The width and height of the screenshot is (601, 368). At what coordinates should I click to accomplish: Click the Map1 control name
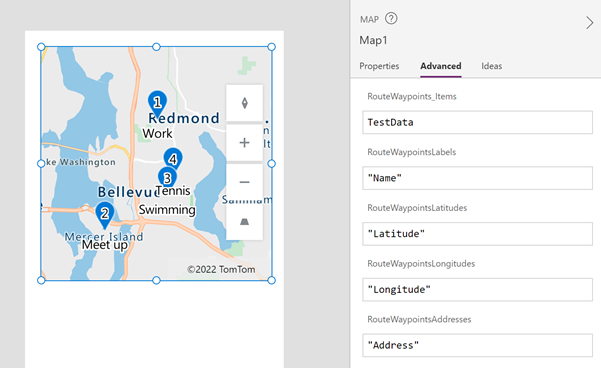(373, 40)
